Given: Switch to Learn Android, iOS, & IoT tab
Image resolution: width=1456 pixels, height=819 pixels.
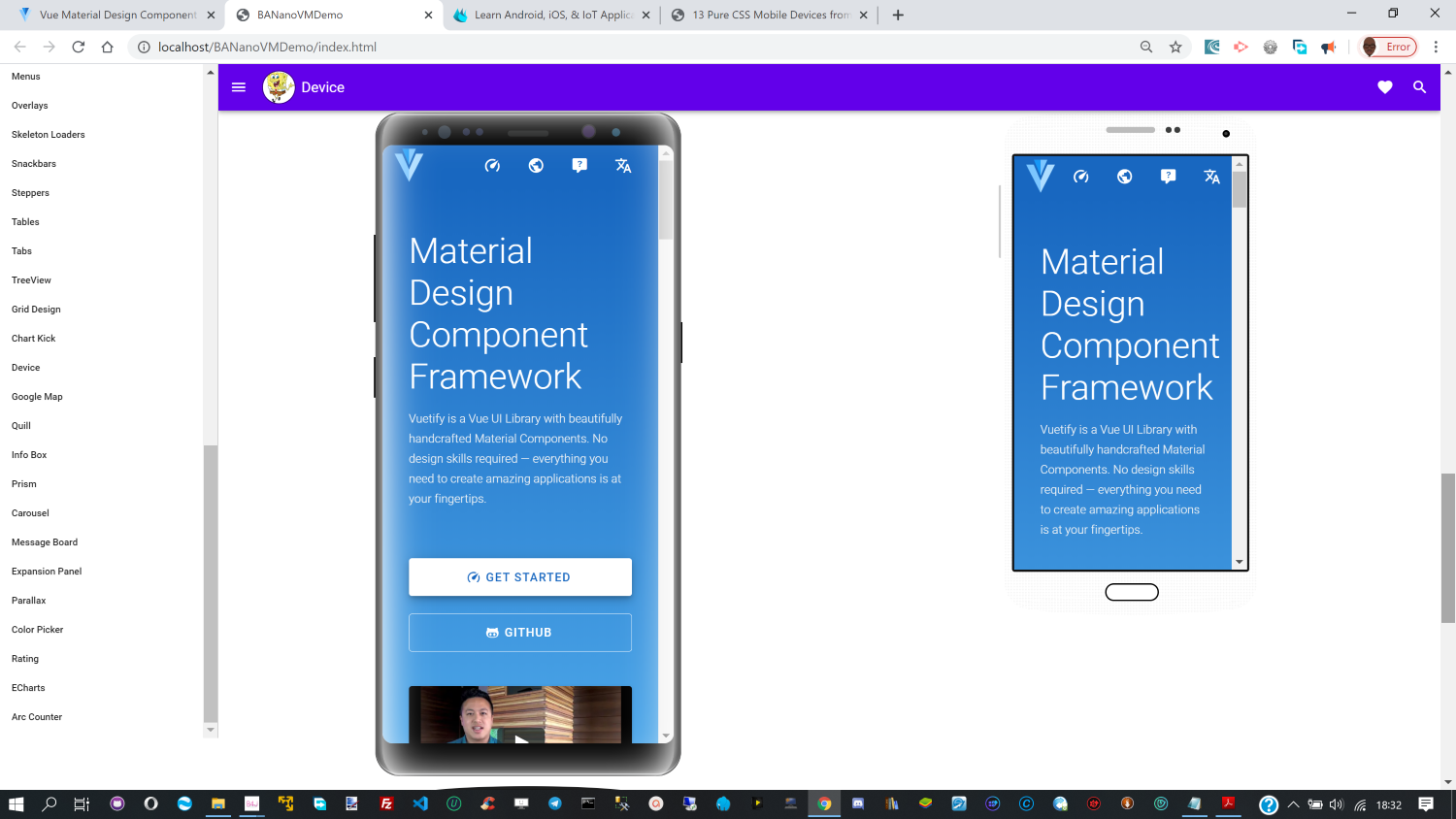Looking at the screenshot, I should [x=552, y=15].
